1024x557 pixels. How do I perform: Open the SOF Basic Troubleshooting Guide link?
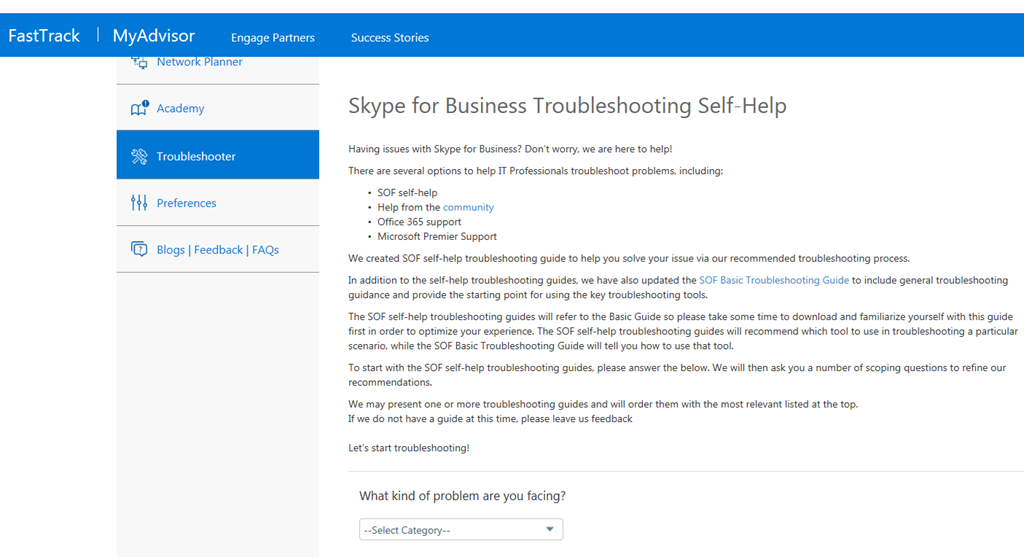pyautogui.click(x=774, y=281)
